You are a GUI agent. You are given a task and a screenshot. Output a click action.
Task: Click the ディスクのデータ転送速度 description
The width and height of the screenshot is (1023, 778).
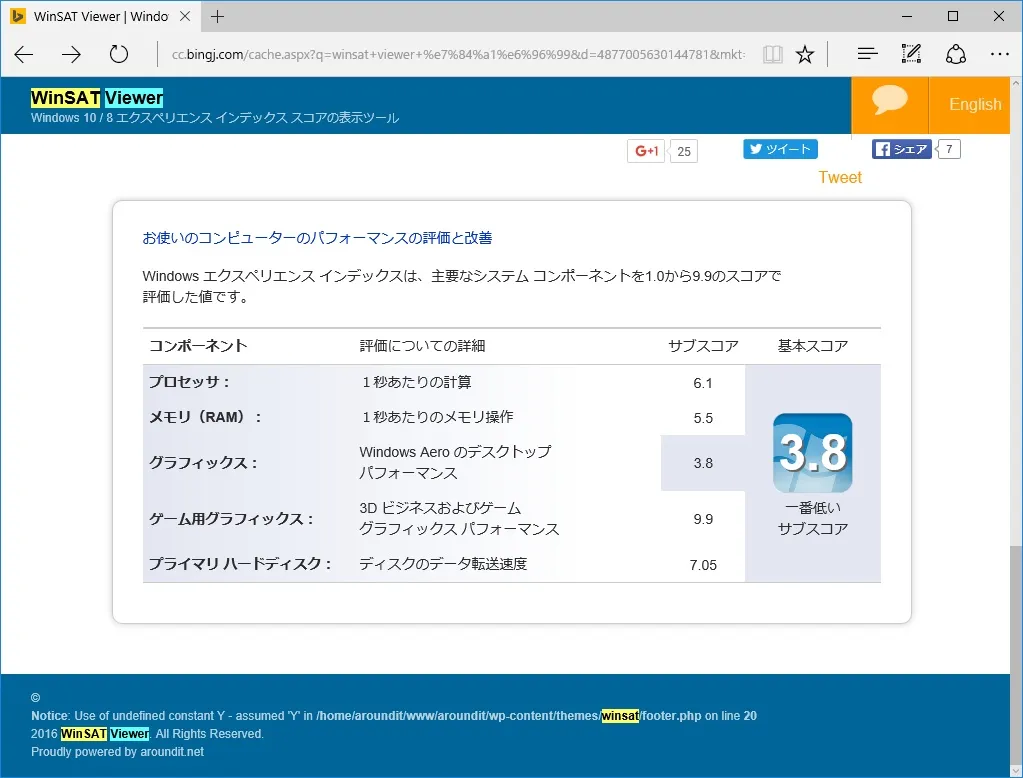point(443,564)
